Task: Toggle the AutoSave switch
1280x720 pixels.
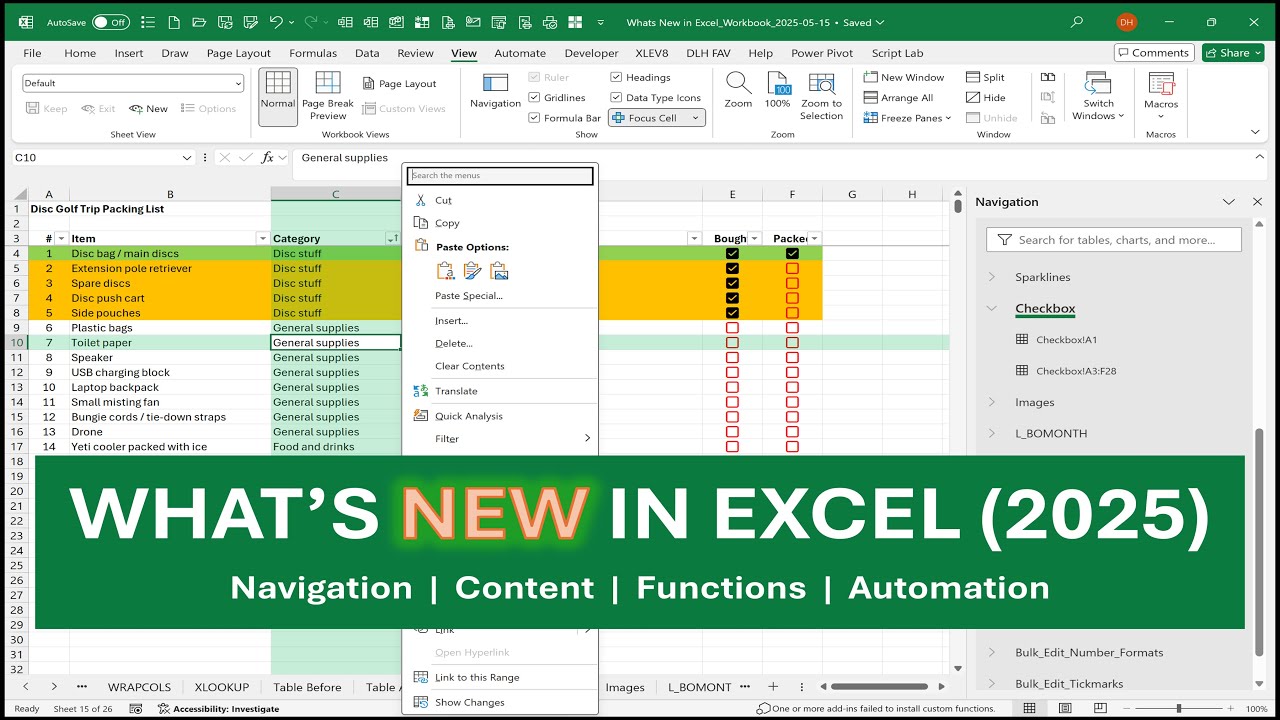Action: coord(111,22)
